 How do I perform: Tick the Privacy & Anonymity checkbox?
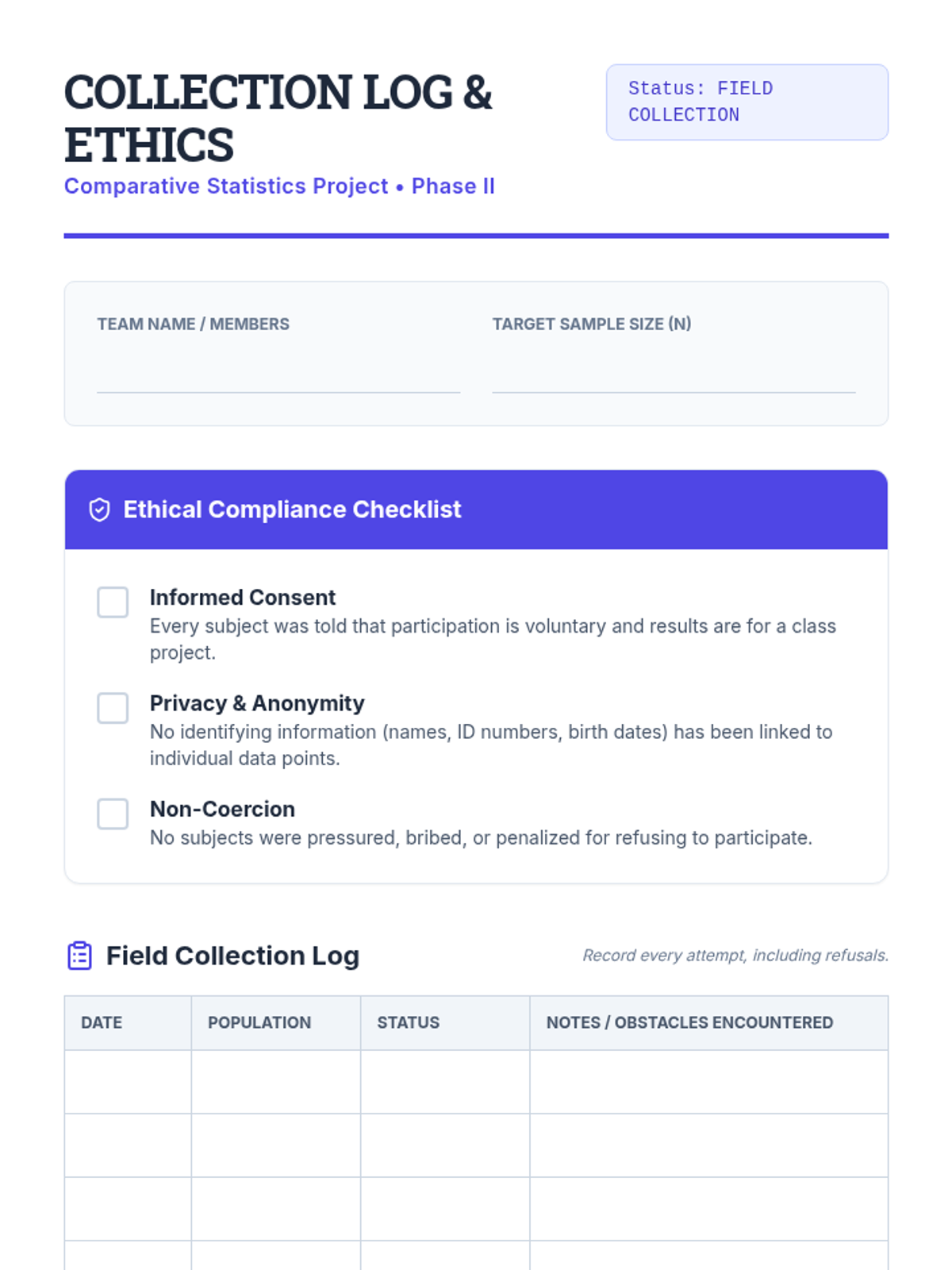[113, 708]
